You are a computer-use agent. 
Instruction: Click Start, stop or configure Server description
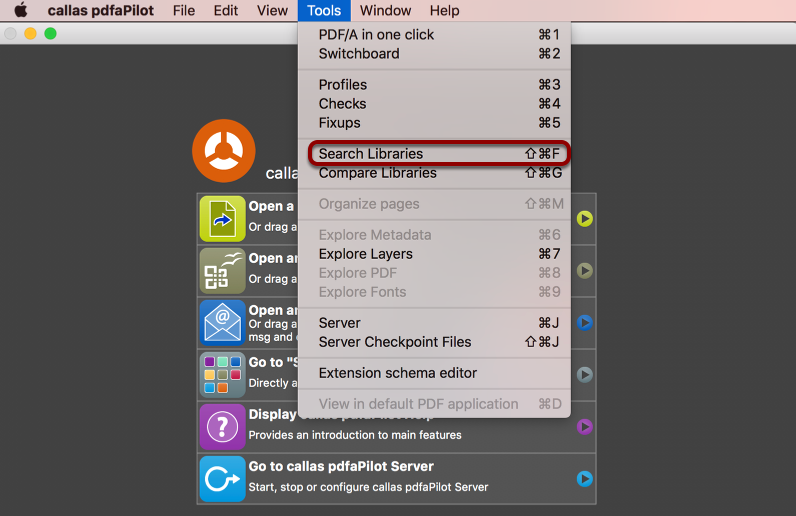[369, 487]
